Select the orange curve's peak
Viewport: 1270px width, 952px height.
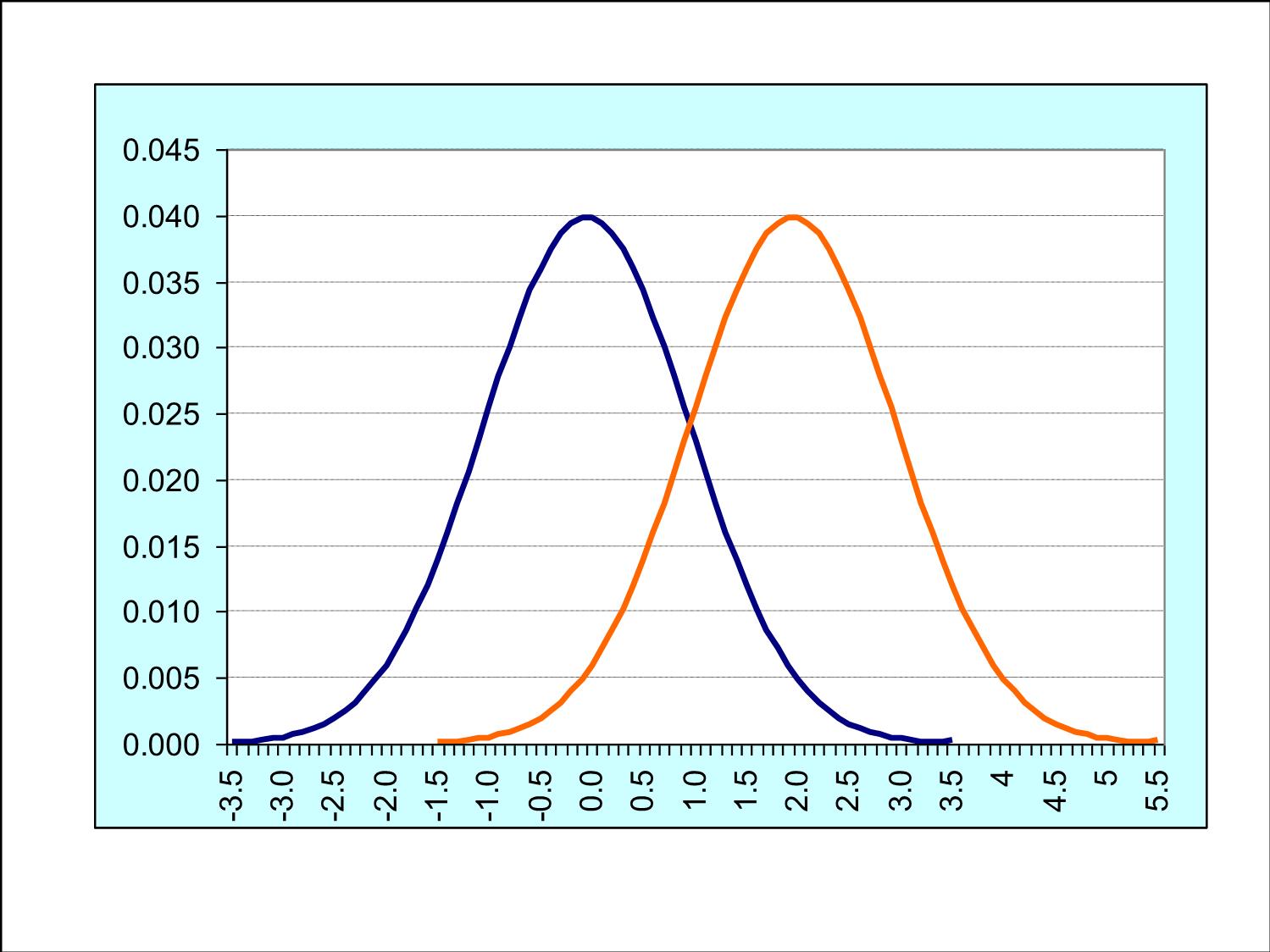tap(792, 217)
